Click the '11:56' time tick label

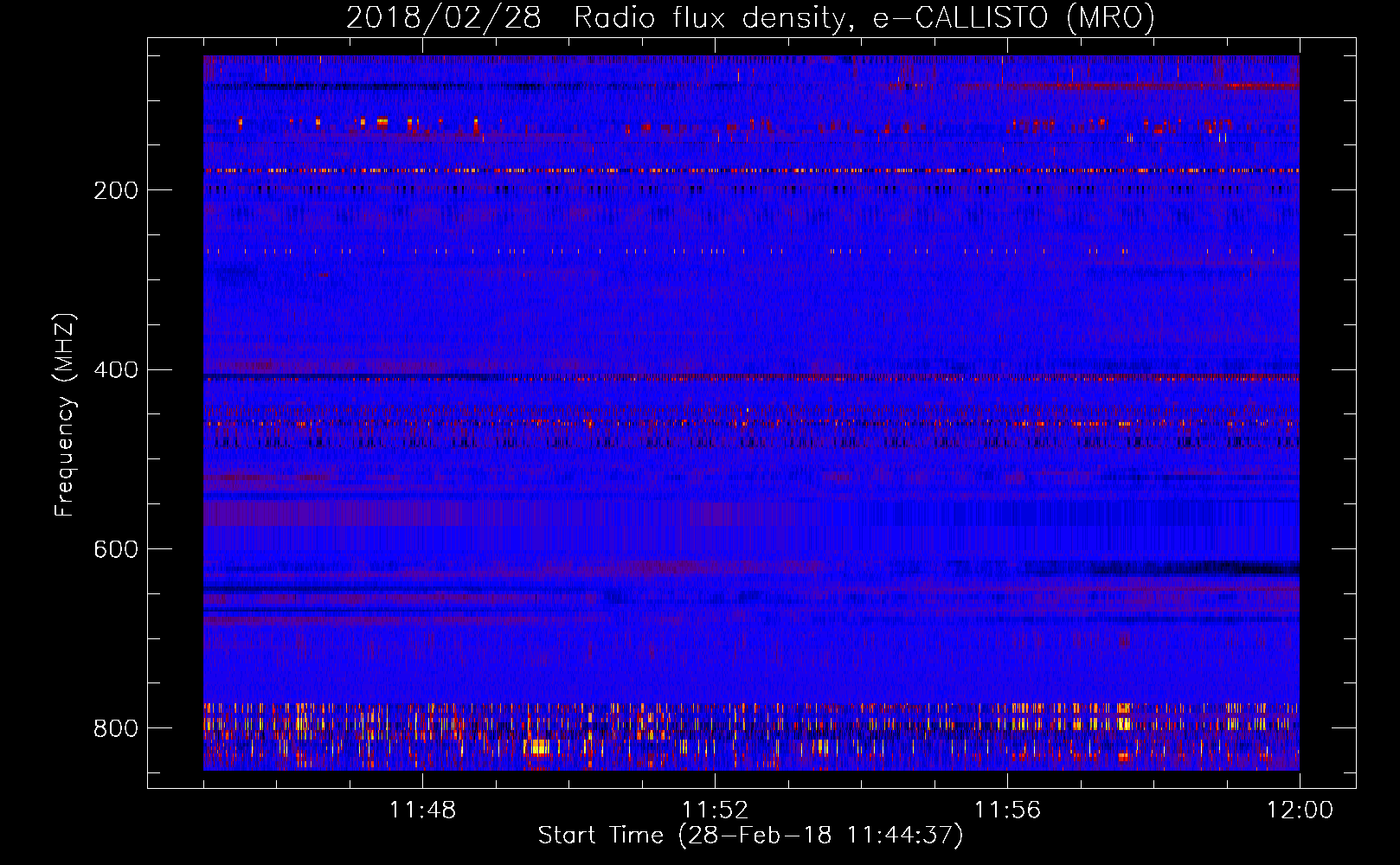(1007, 811)
